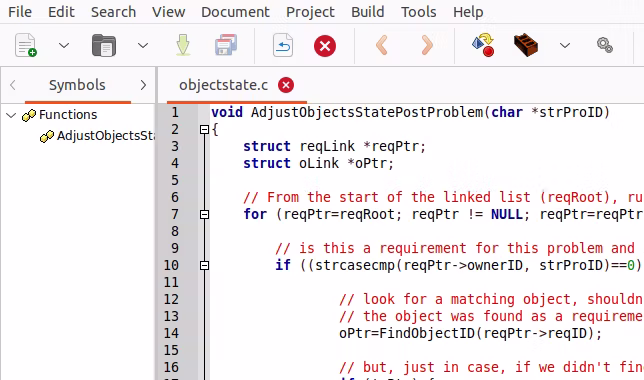
Task: Open an existing file toolbar icon
Action: click(x=104, y=45)
